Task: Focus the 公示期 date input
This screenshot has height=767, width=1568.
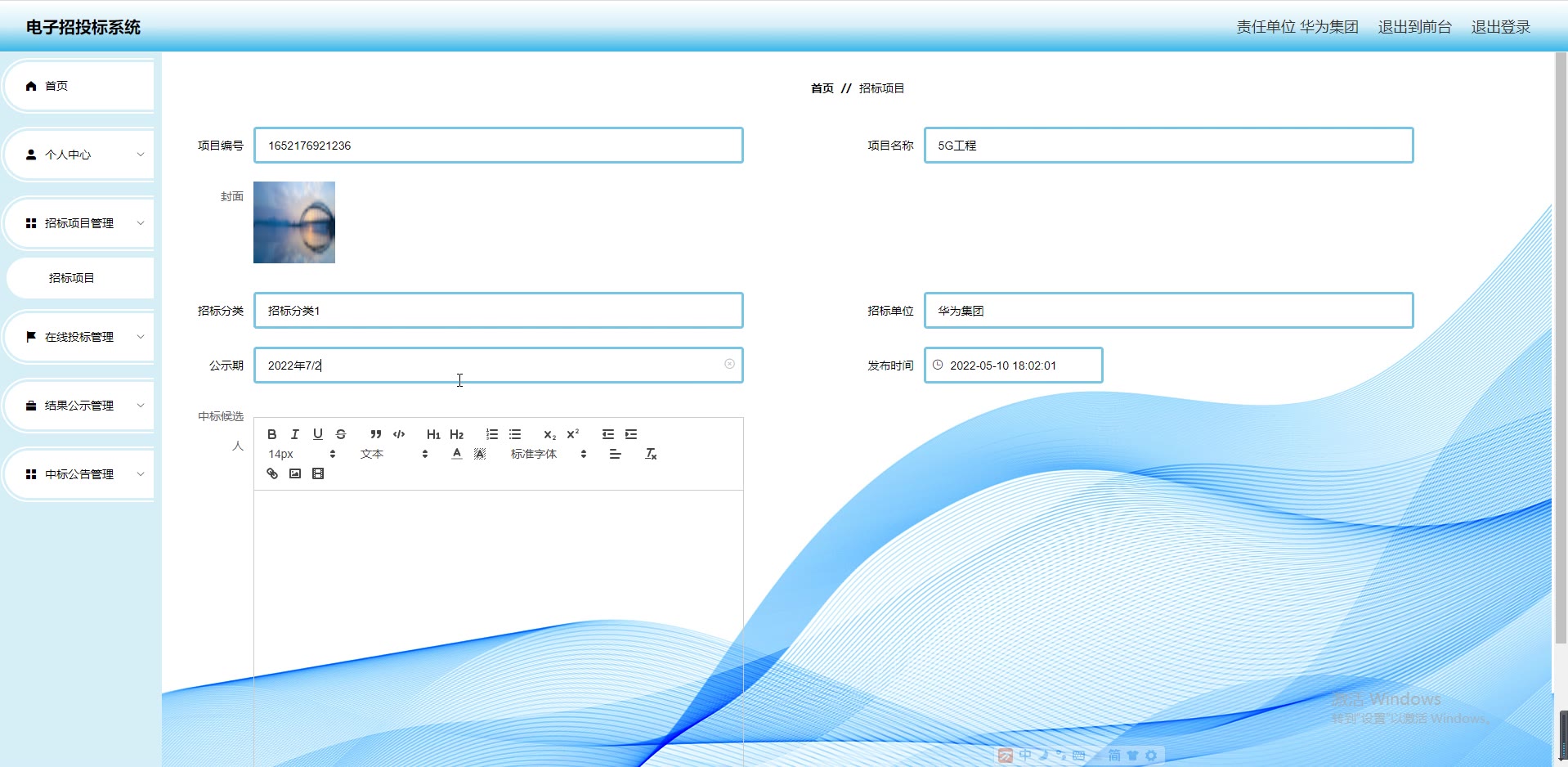Action: (x=499, y=366)
